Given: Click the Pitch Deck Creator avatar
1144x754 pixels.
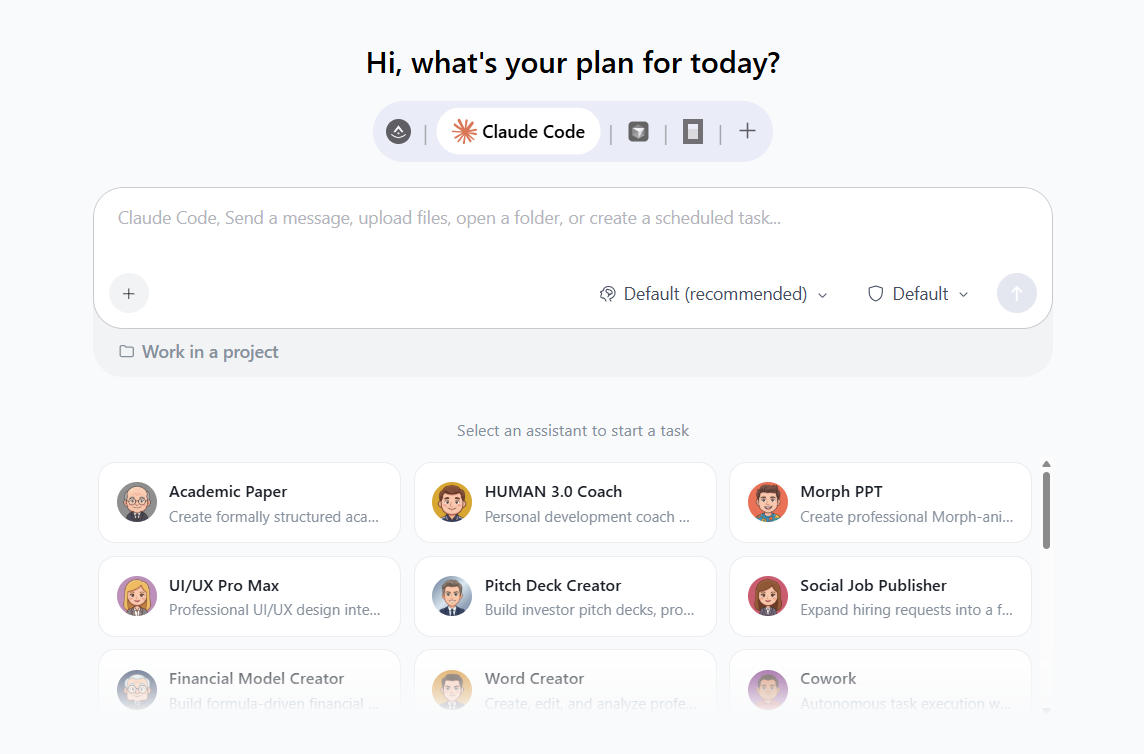Looking at the screenshot, I should click(x=452, y=596).
